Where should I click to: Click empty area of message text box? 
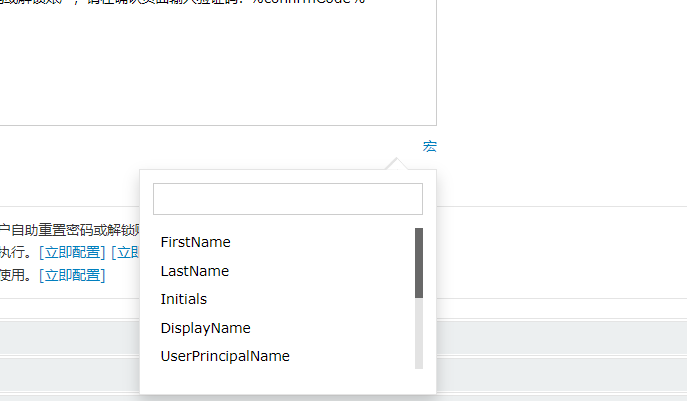[x=200, y=80]
